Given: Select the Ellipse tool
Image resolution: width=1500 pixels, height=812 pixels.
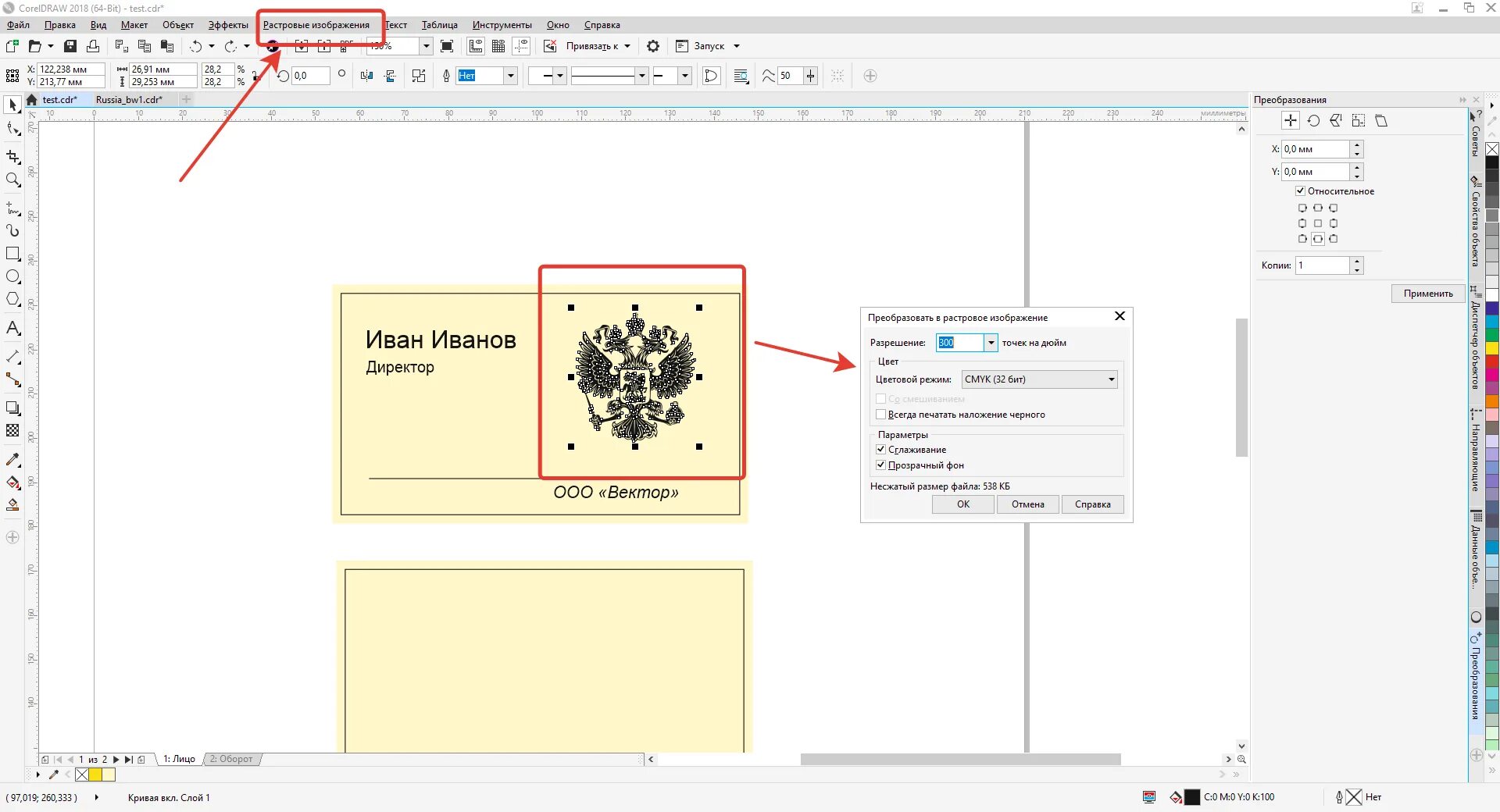Looking at the screenshot, I should (x=12, y=276).
